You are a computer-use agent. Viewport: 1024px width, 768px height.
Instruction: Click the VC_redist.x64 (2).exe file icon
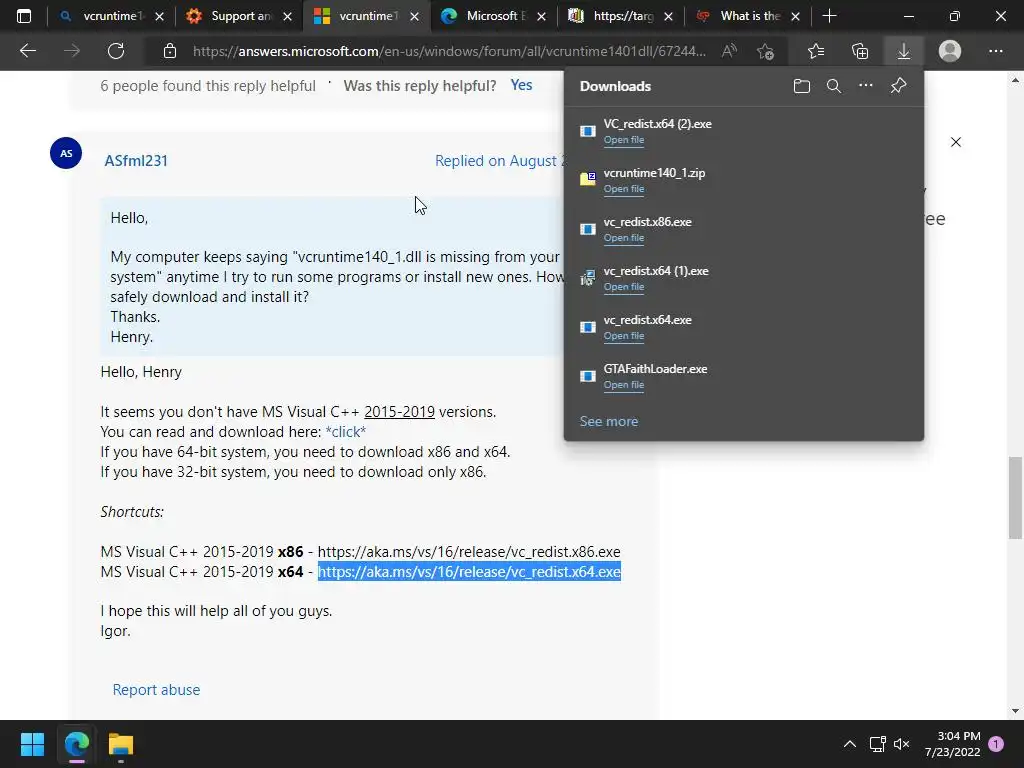click(588, 131)
